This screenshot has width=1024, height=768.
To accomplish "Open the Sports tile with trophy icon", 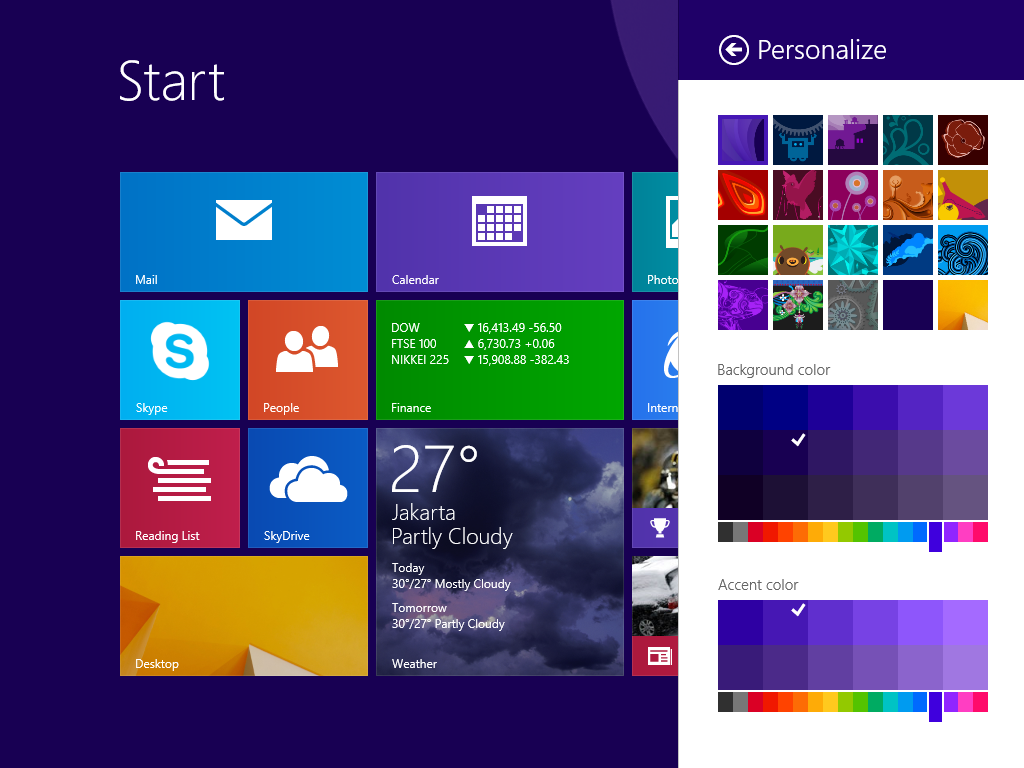I will point(655,528).
